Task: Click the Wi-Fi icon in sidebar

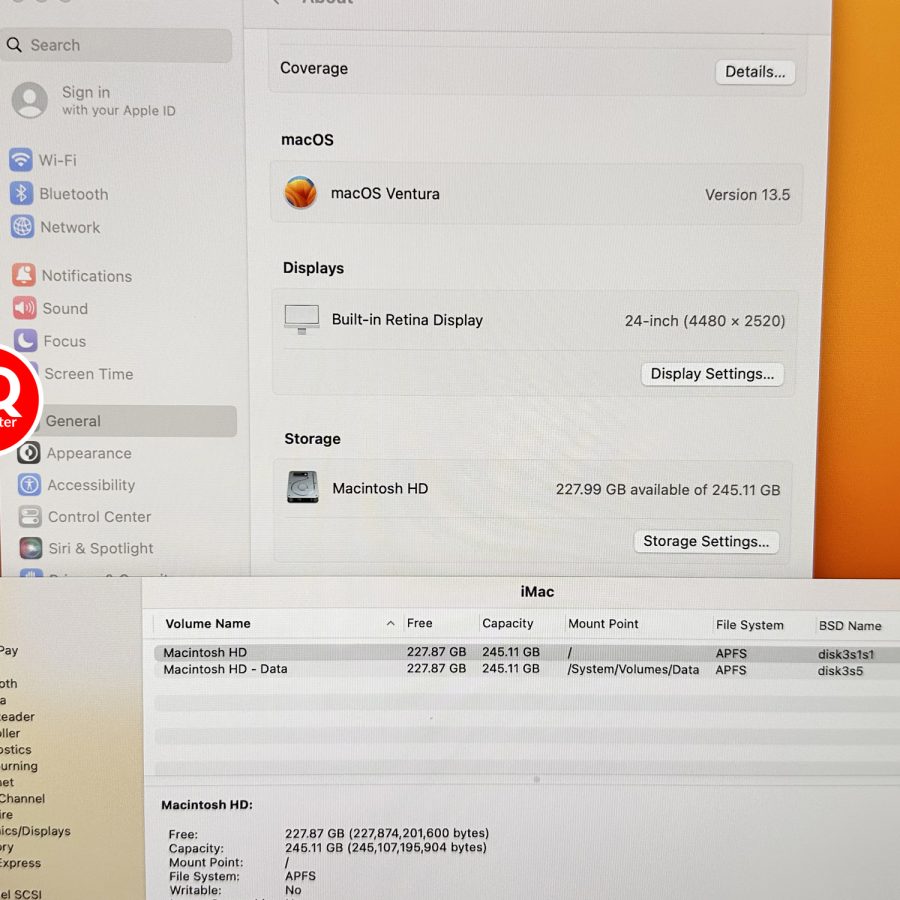Action: point(21,160)
